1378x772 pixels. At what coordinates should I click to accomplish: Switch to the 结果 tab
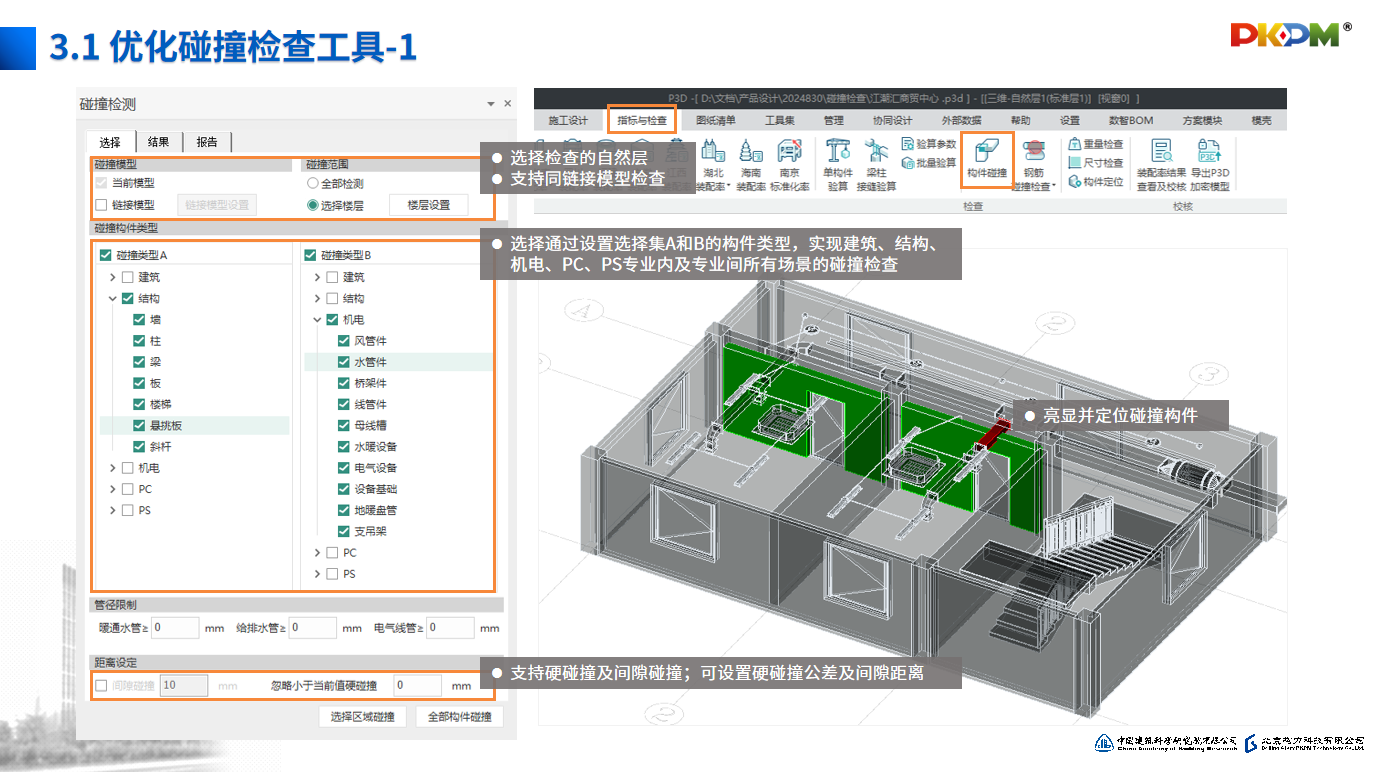pyautogui.click(x=158, y=142)
